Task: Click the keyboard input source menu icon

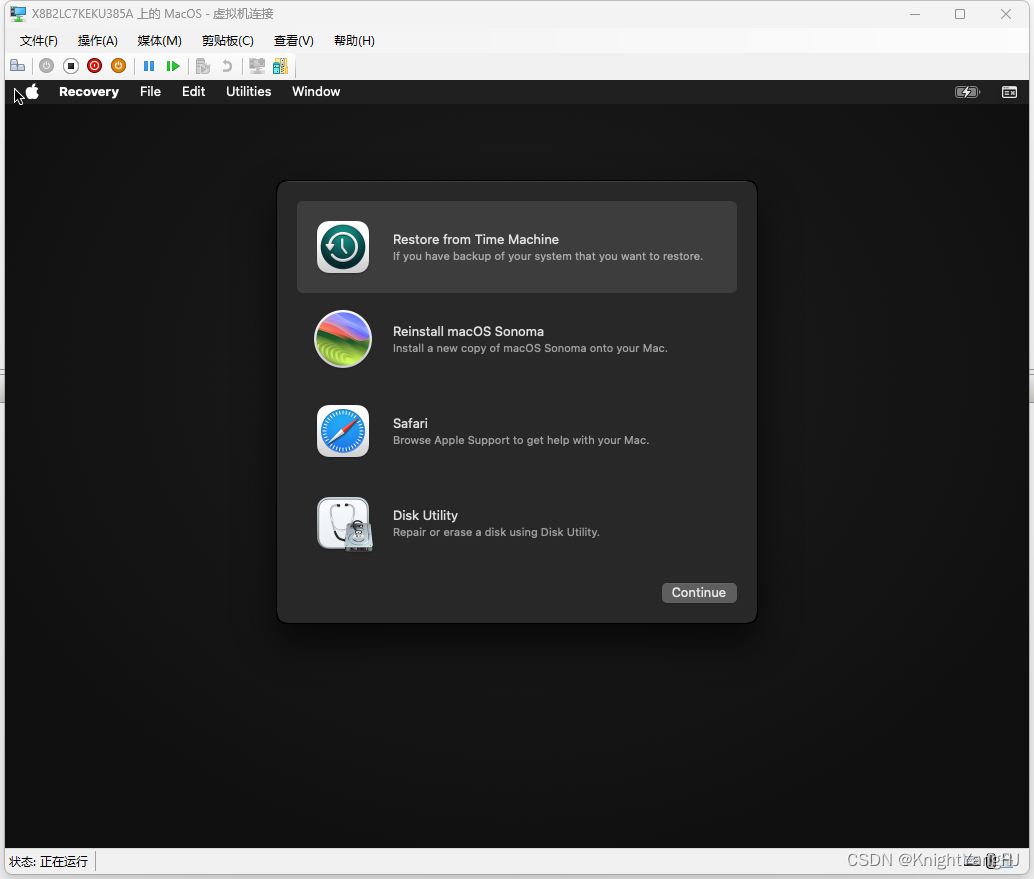Action: (x=1010, y=92)
